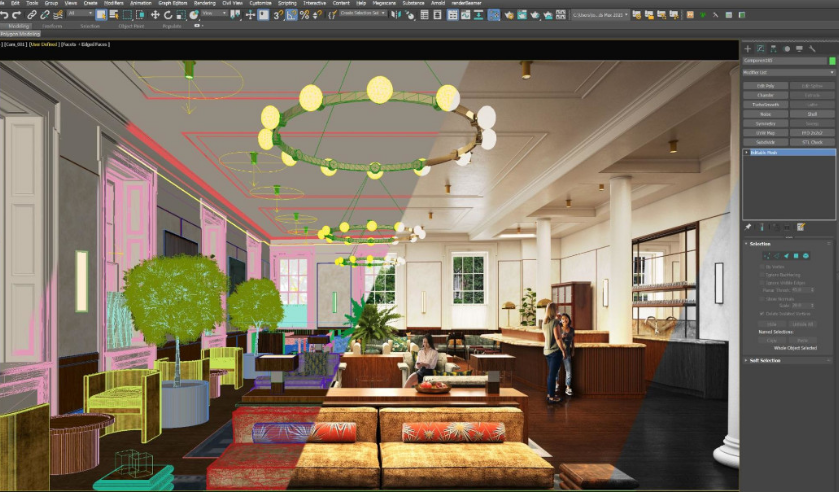This screenshot has height=492, width=839.
Task: Switch to the Create panel plus icon
Action: coord(748,48)
